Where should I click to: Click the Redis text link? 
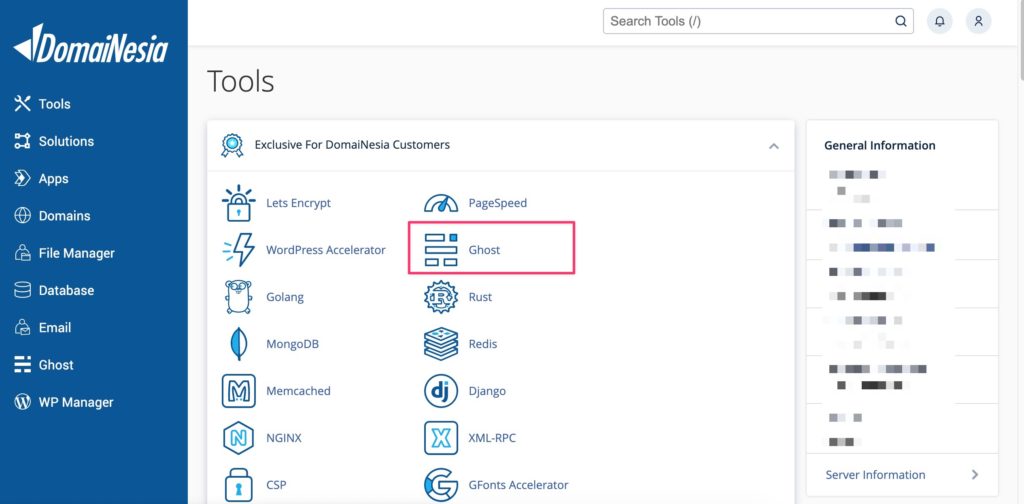[483, 344]
